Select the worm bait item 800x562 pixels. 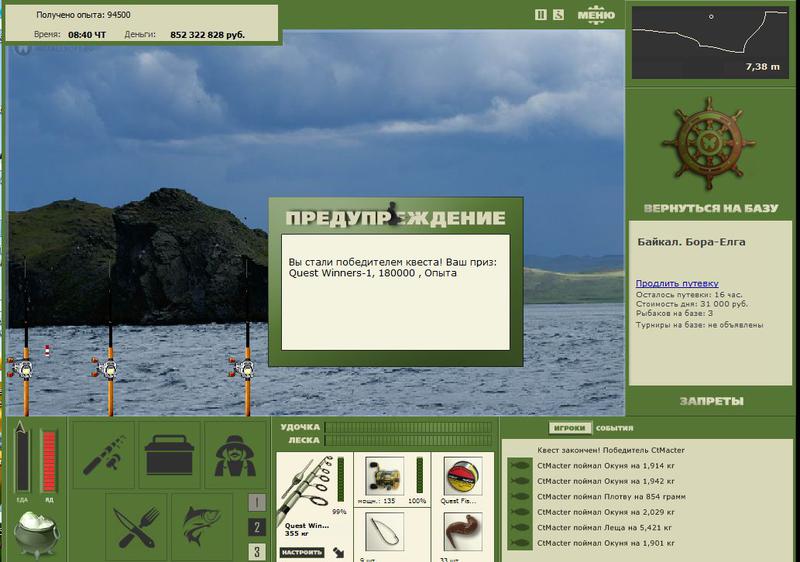[463, 532]
